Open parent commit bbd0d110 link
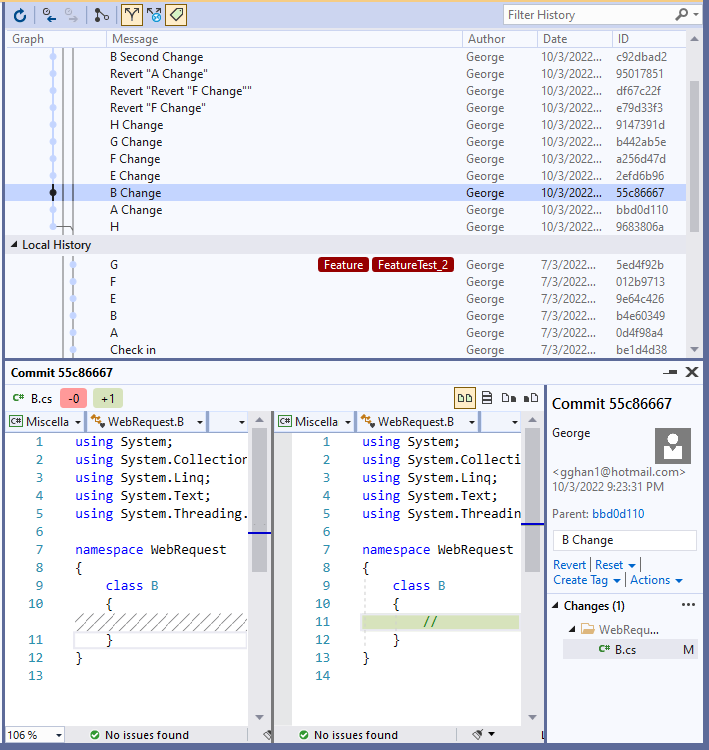Screen dimensions: 709x750 (x=618, y=514)
